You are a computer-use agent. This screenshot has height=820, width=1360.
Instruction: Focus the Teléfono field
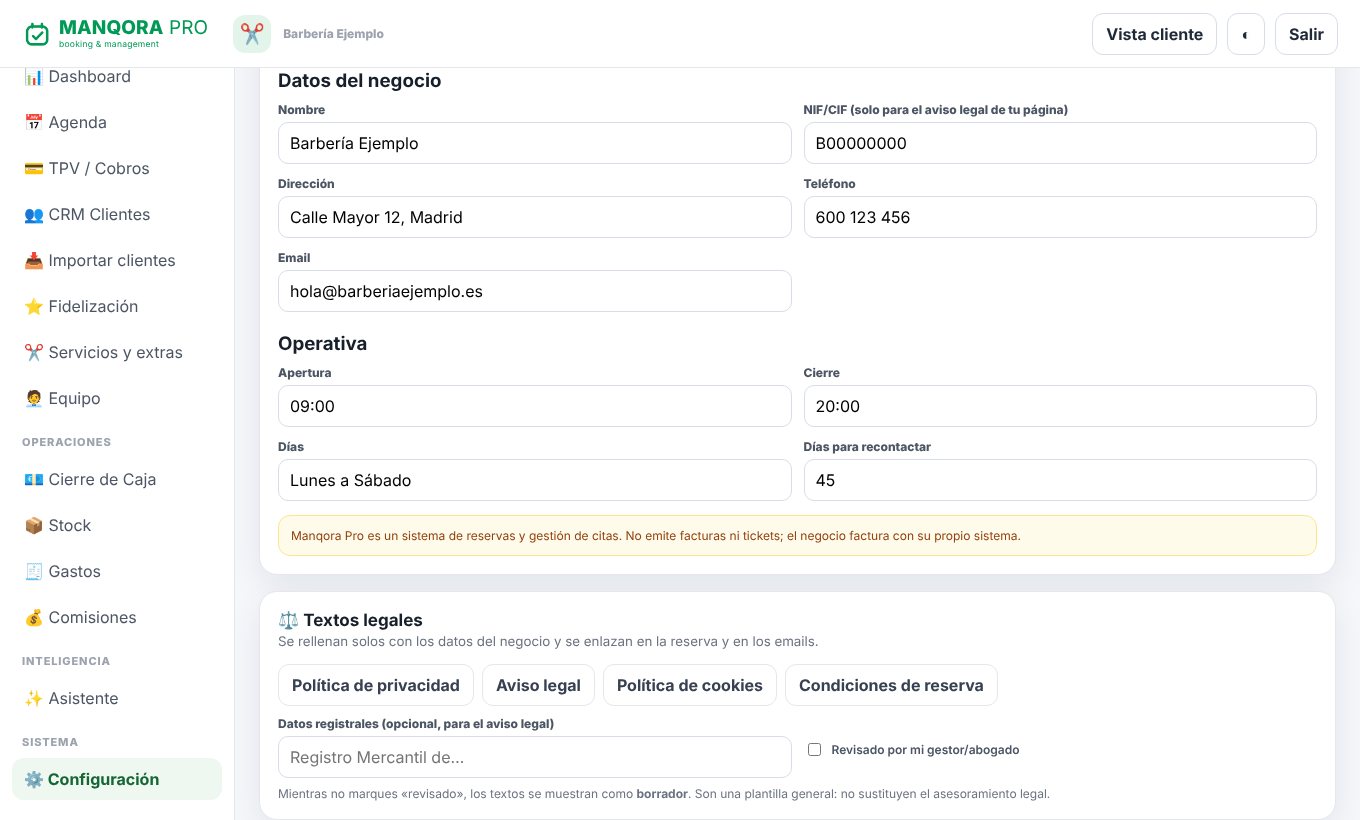coord(1060,217)
